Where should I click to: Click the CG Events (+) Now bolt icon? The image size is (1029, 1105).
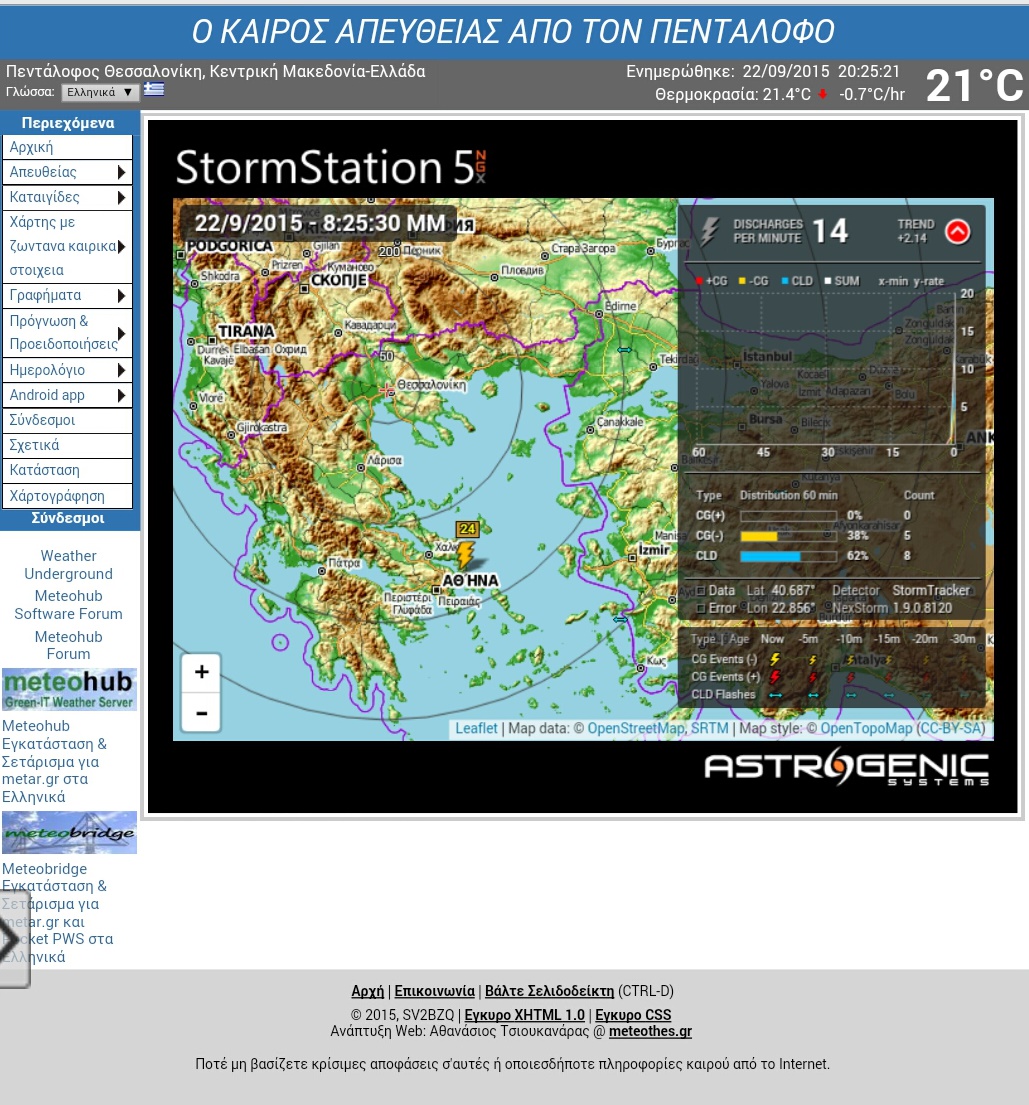click(x=775, y=677)
